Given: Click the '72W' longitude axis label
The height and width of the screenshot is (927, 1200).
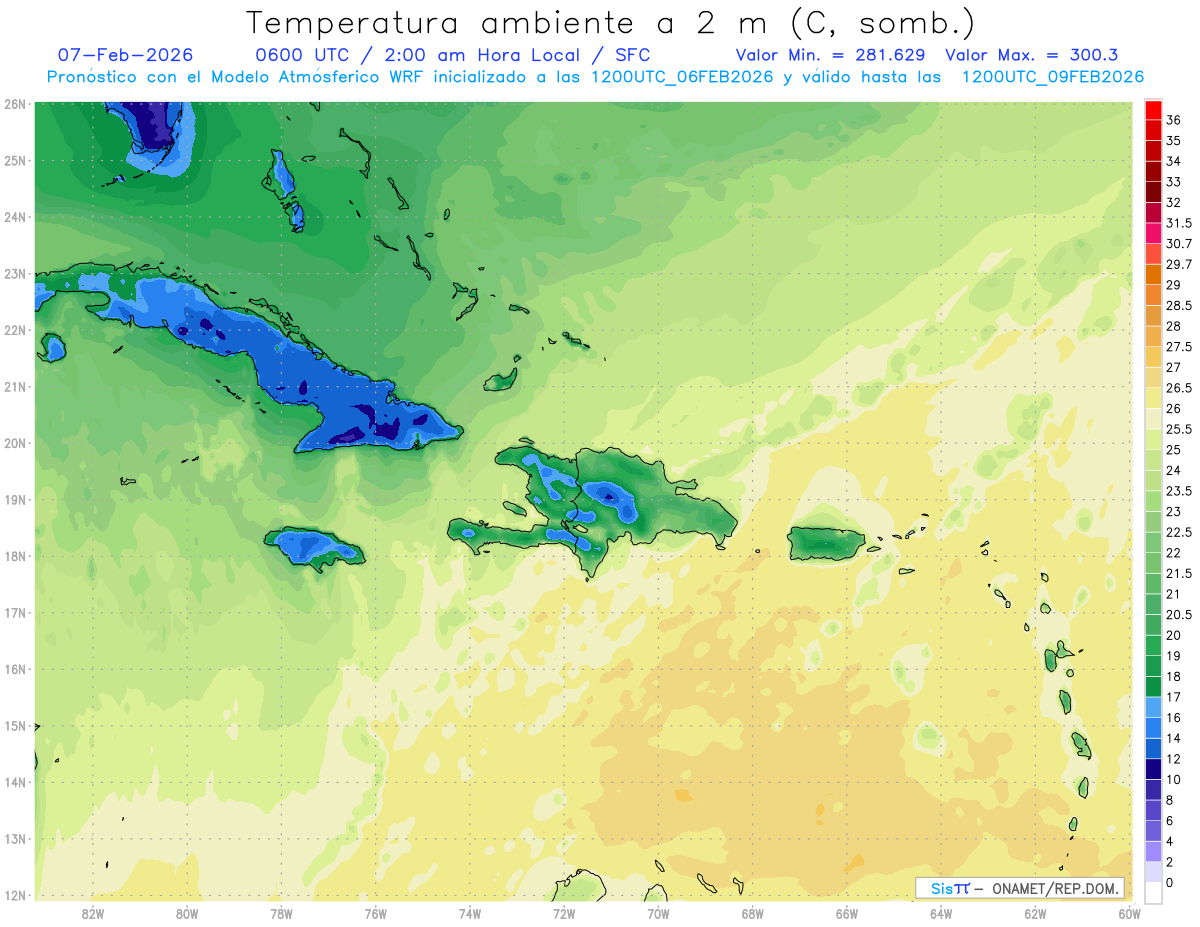Looking at the screenshot, I should (x=564, y=913).
